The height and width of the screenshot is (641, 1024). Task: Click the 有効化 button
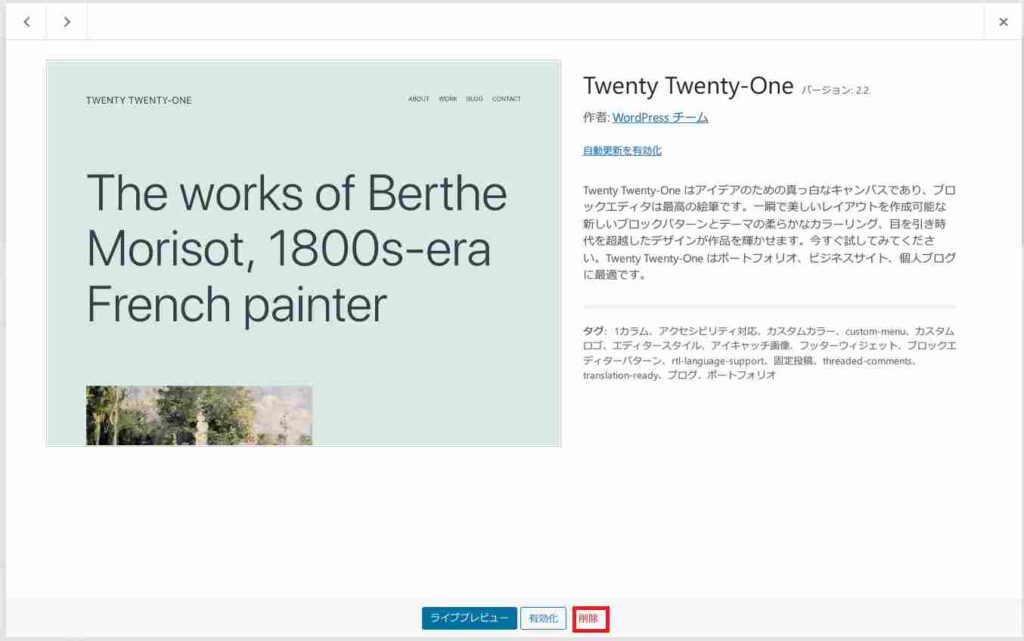(543, 618)
